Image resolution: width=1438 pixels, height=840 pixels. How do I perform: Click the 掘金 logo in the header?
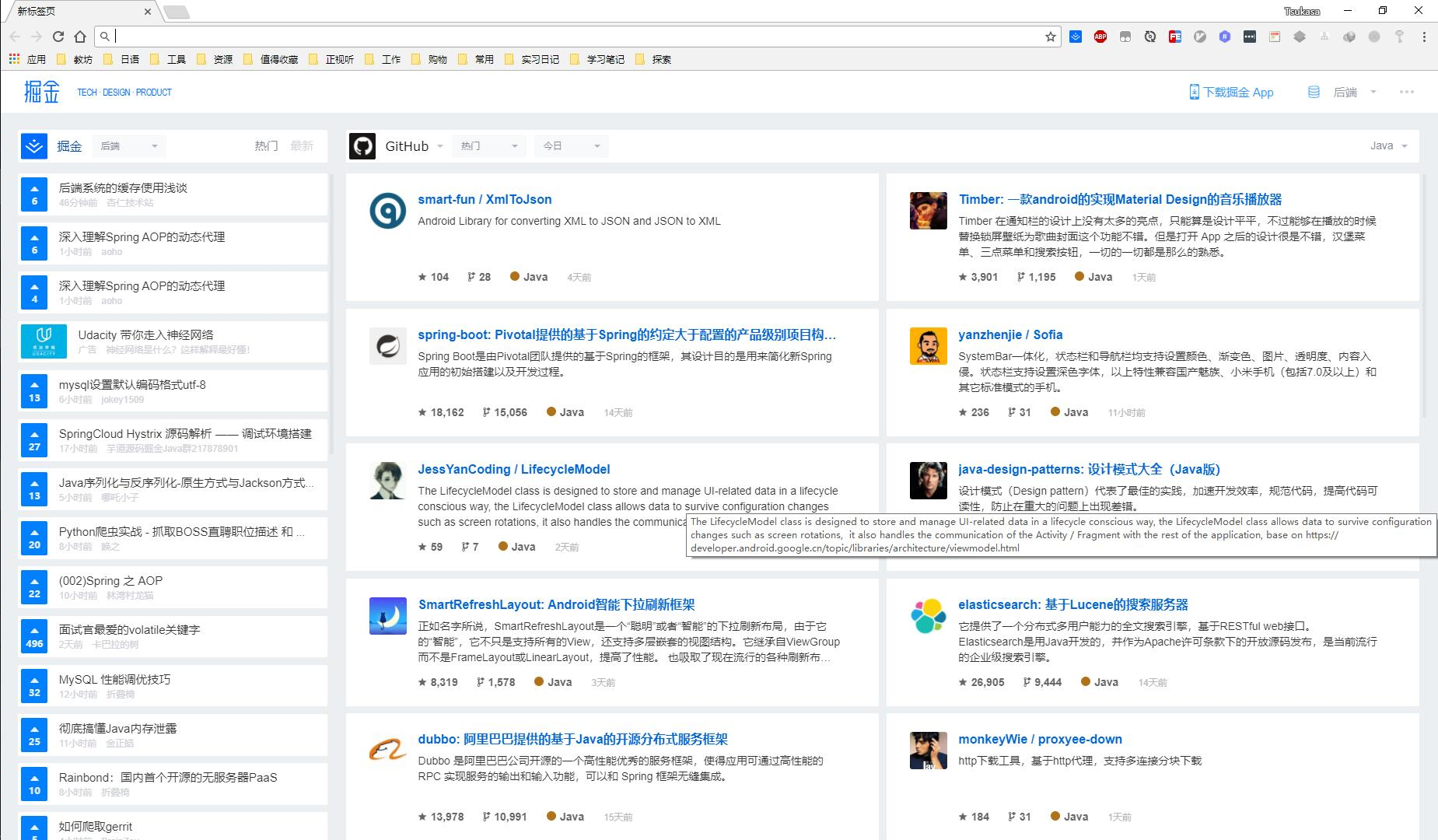tap(41, 92)
